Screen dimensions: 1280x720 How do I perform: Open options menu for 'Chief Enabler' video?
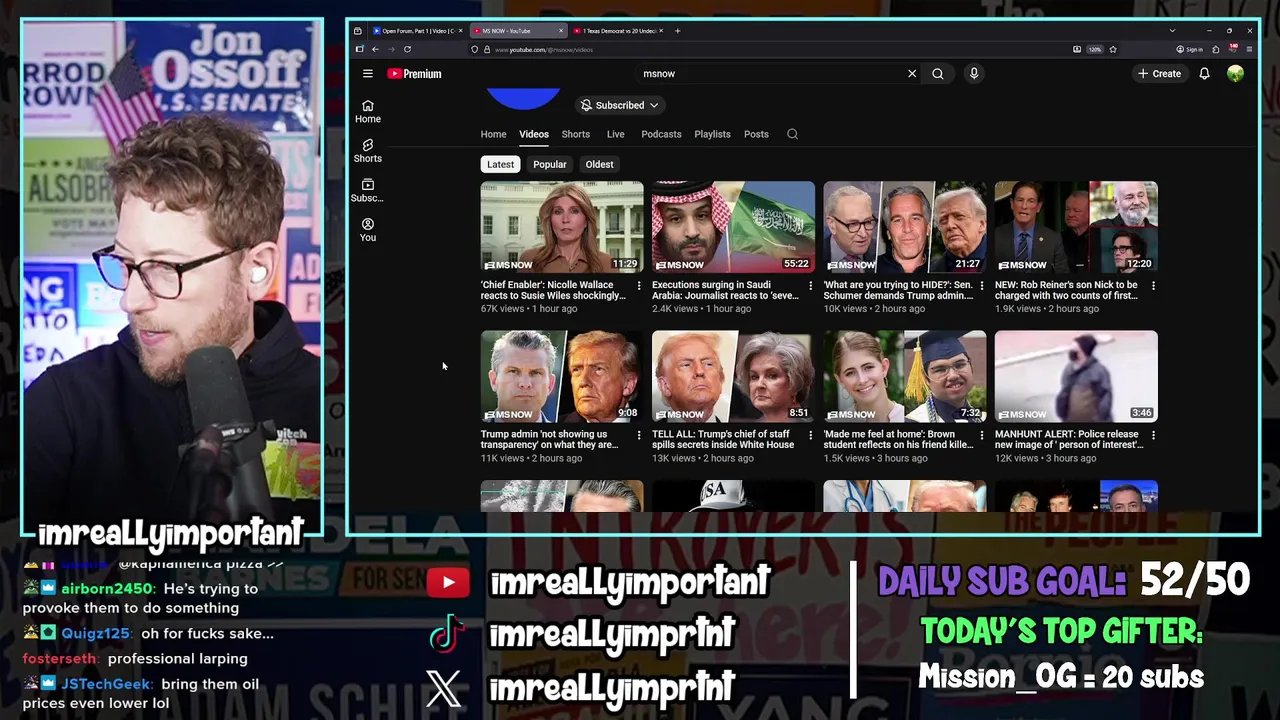click(x=639, y=286)
